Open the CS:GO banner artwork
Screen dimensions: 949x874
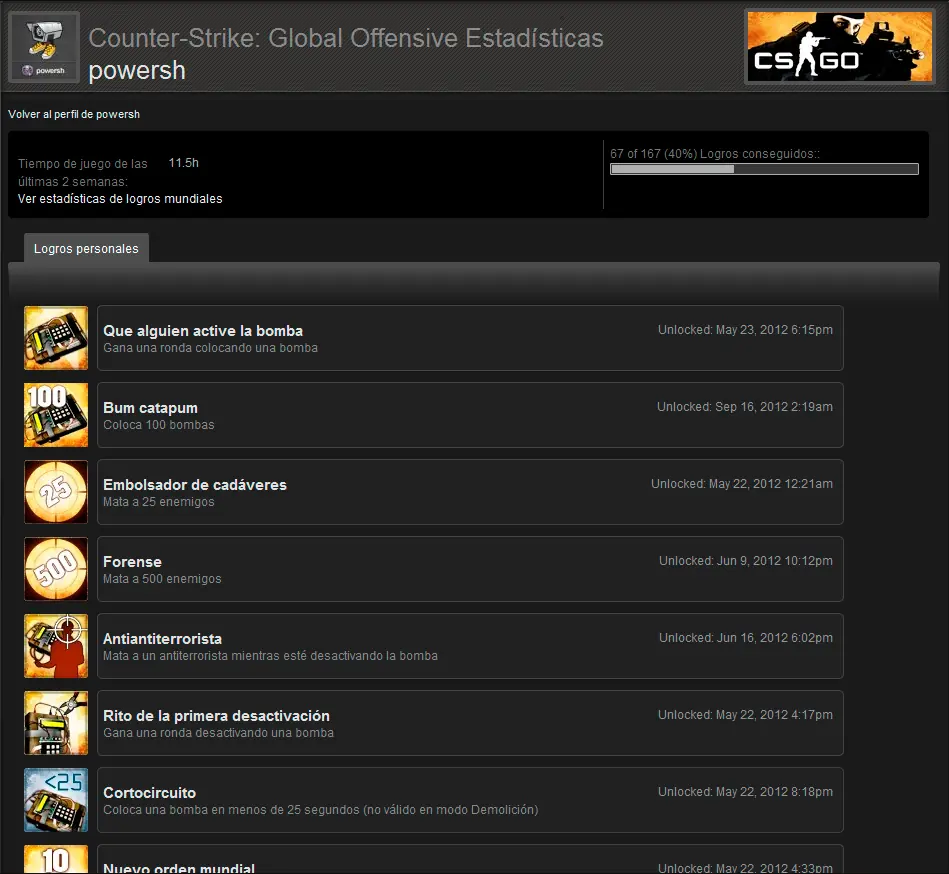[838, 46]
